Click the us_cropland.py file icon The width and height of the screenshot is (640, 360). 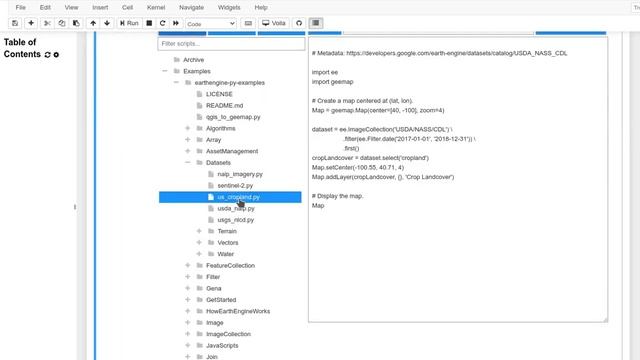click(211, 197)
